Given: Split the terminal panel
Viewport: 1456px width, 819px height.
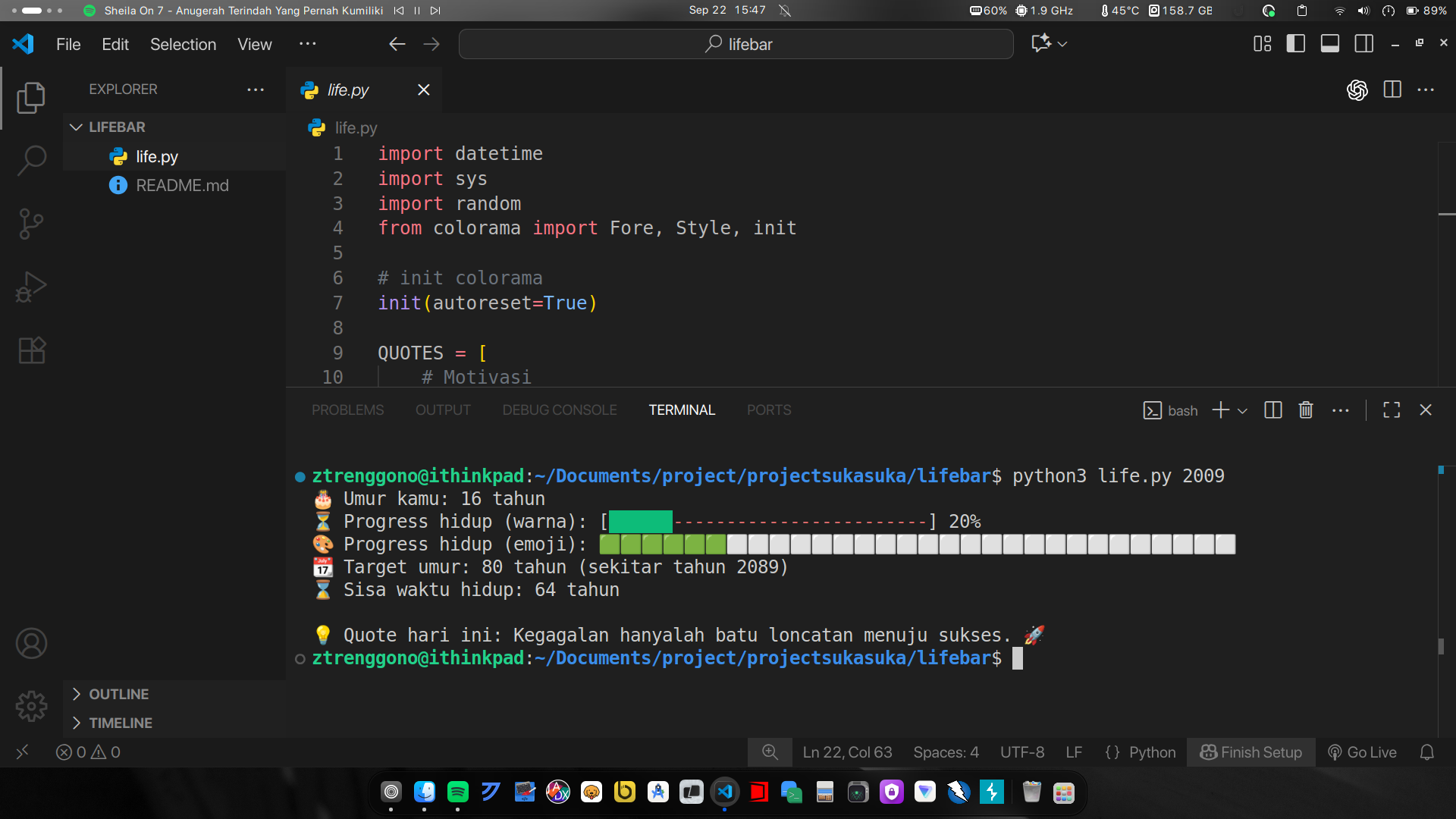Looking at the screenshot, I should (1272, 410).
